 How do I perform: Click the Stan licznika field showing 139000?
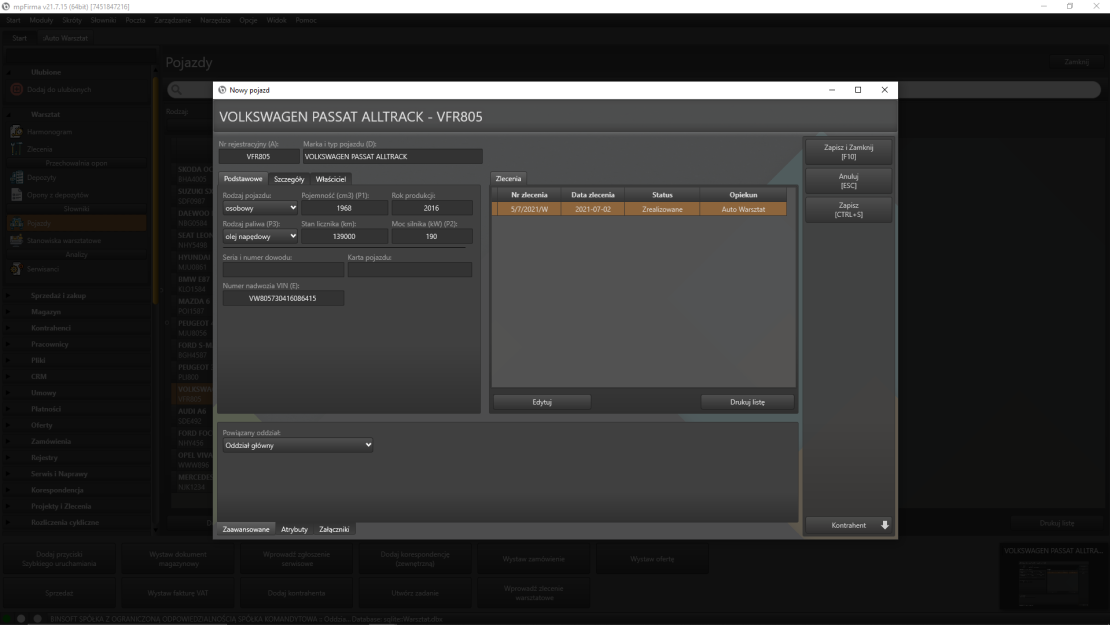[x=344, y=236]
